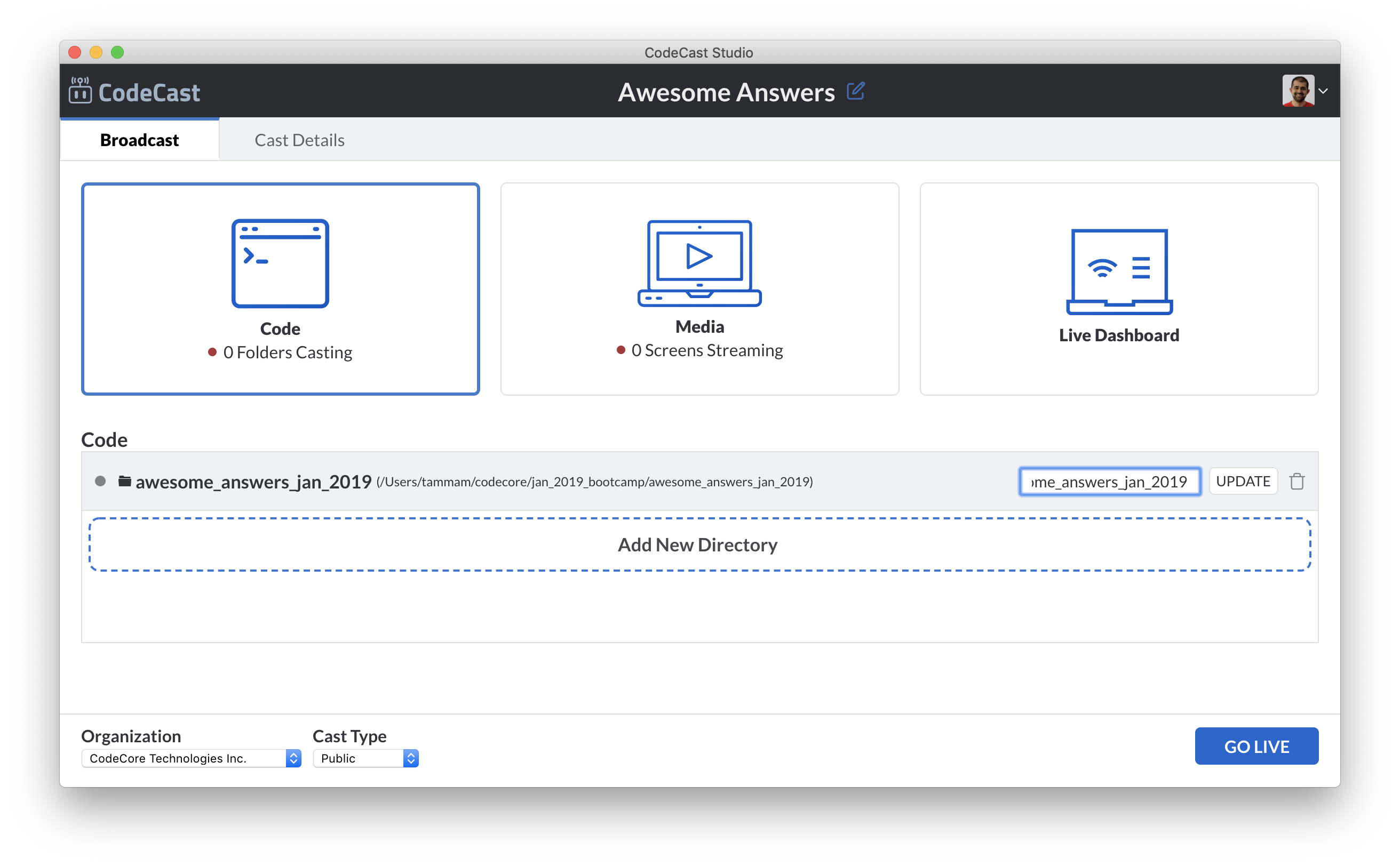
Task: Minimize the CodeCast Studio window
Action: [96, 52]
